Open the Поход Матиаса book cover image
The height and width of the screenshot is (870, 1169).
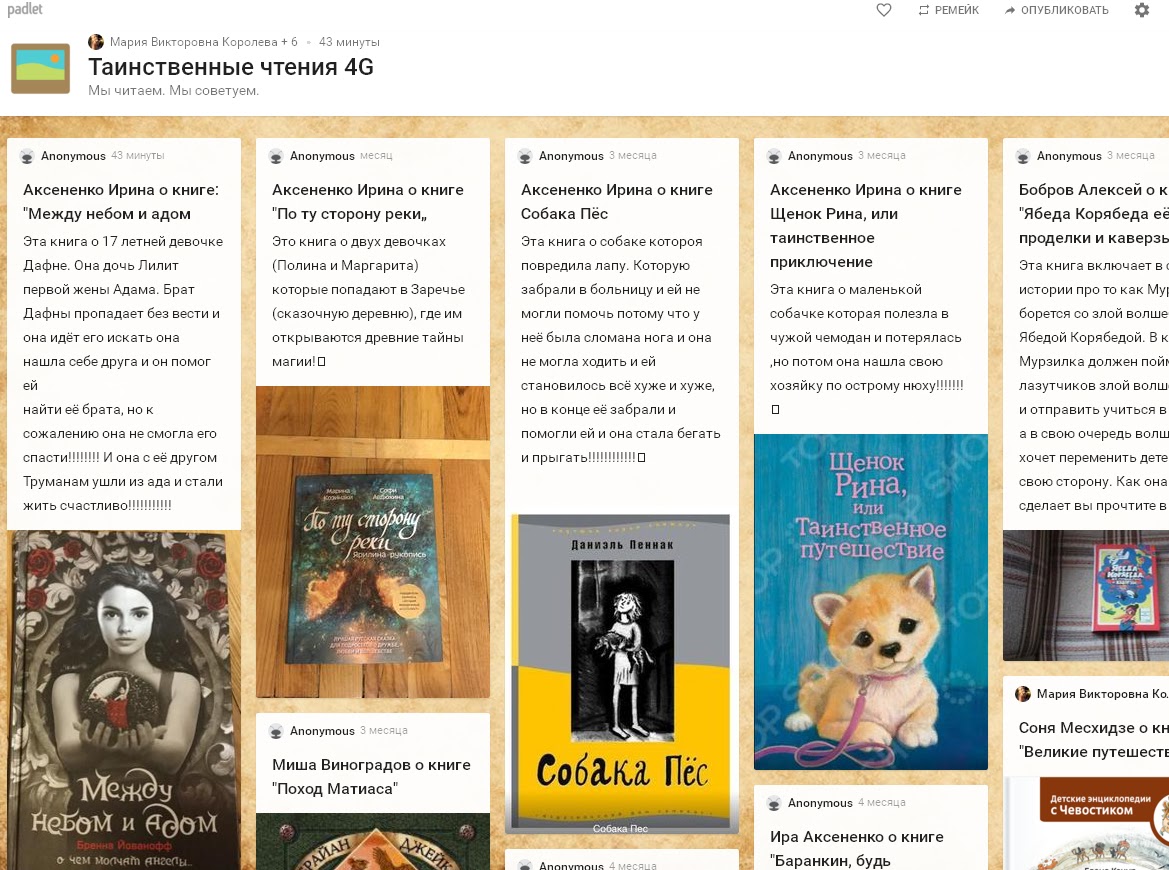tap(373, 841)
